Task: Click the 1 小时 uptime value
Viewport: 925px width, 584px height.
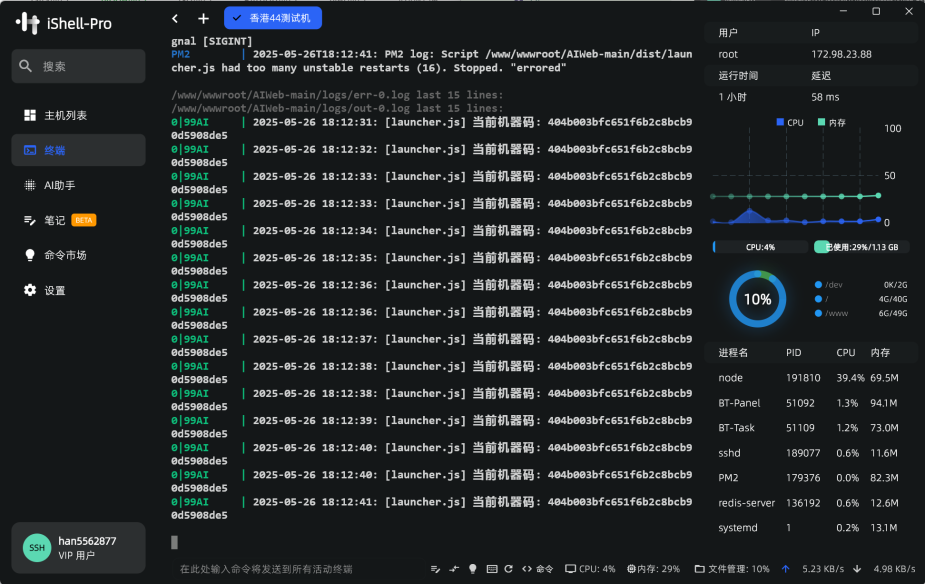Action: (x=732, y=97)
